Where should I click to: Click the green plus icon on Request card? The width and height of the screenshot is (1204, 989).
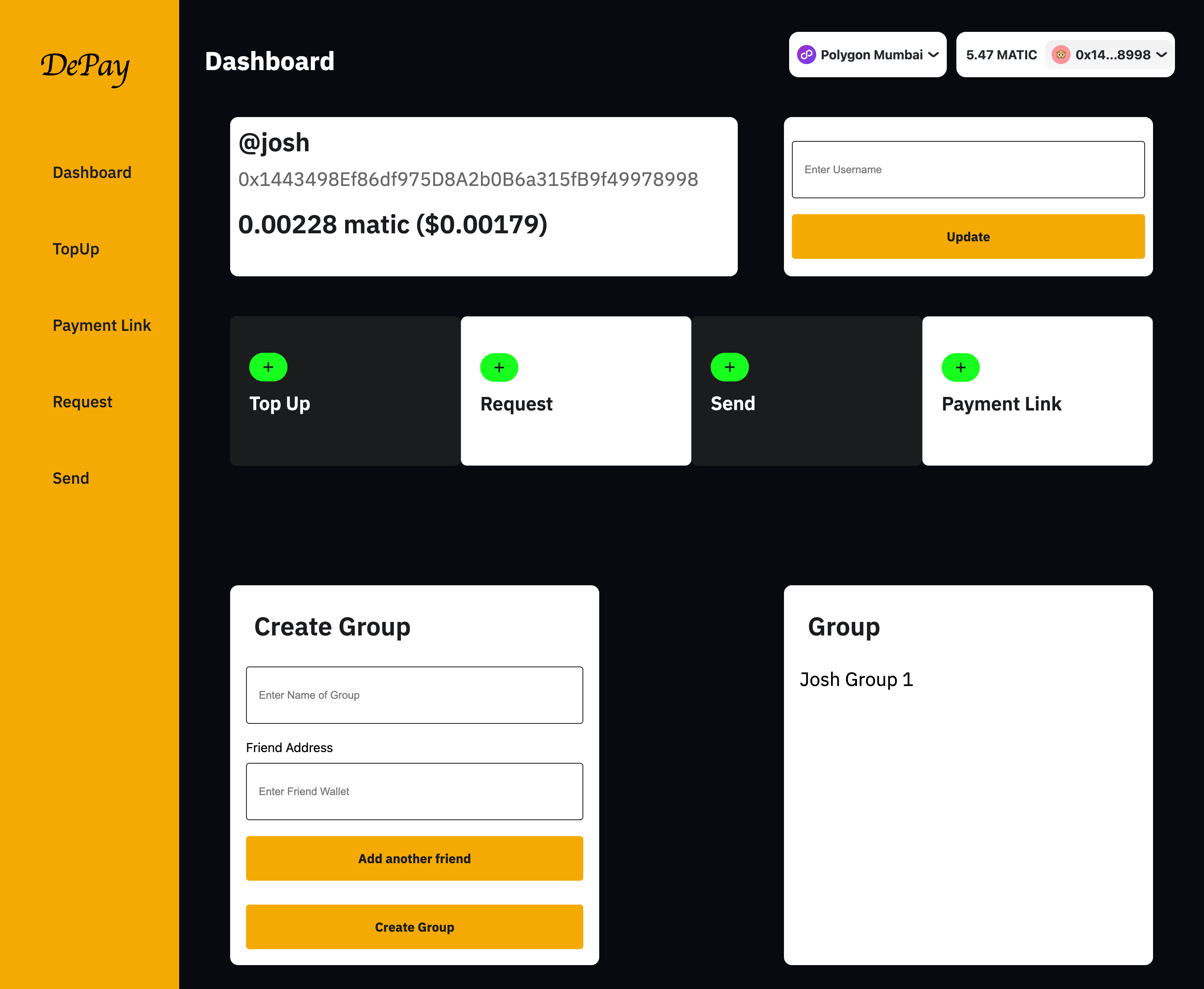tap(499, 367)
